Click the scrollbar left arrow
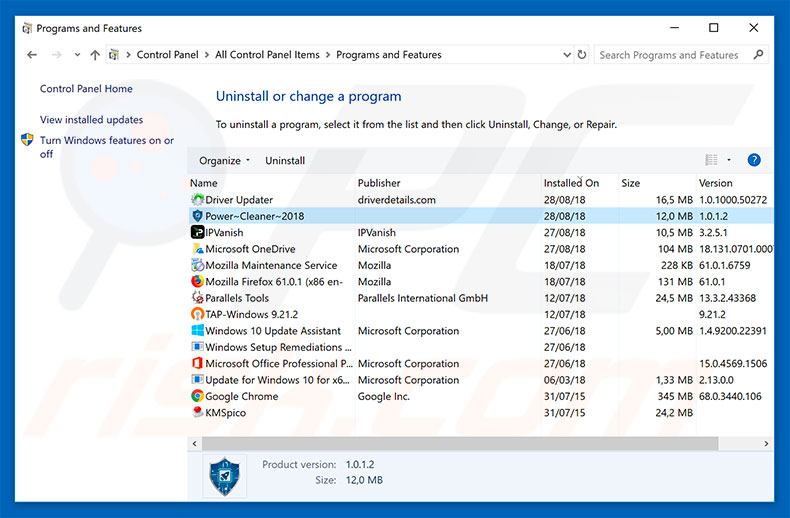This screenshot has width=790, height=518. (x=195, y=443)
